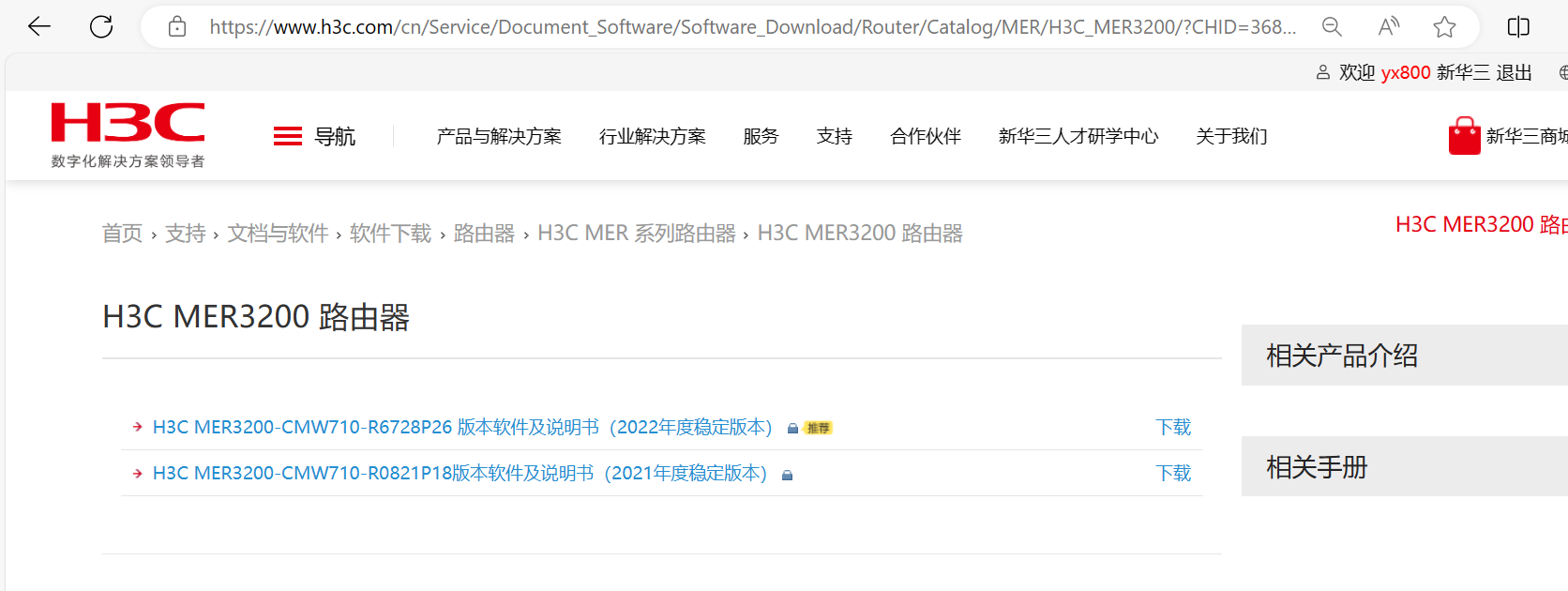Image resolution: width=1568 pixels, height=591 pixels.
Task: Expand the 相关手册 panel
Action: point(1405,466)
